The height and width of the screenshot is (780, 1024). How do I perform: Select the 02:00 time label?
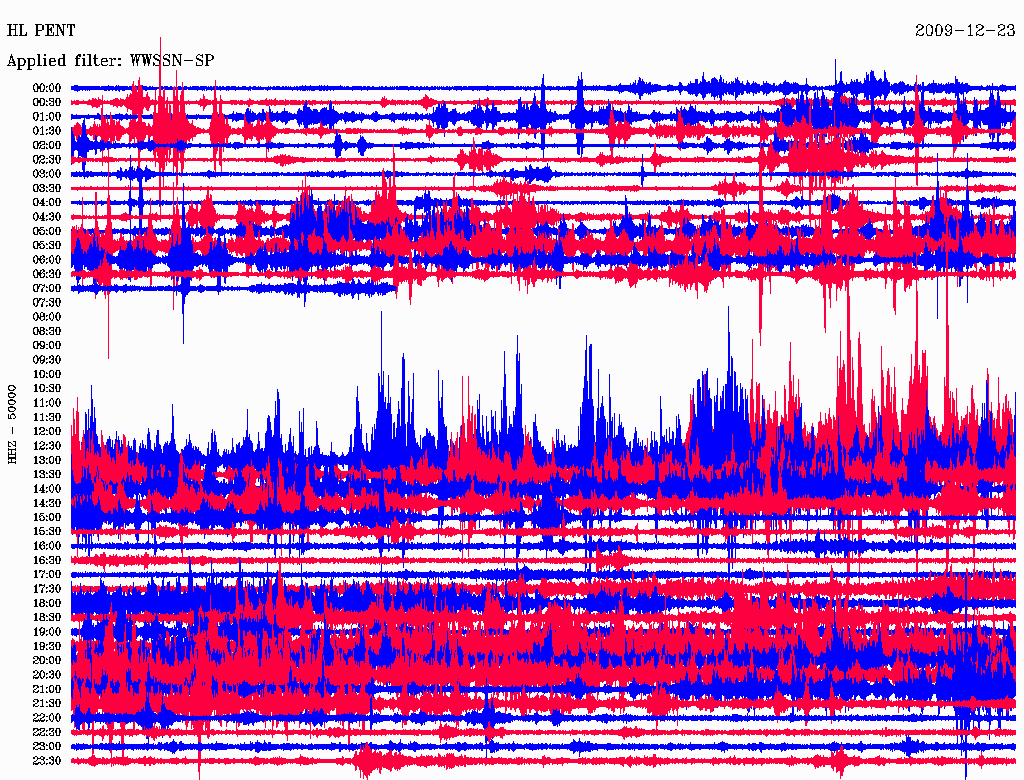coord(47,145)
